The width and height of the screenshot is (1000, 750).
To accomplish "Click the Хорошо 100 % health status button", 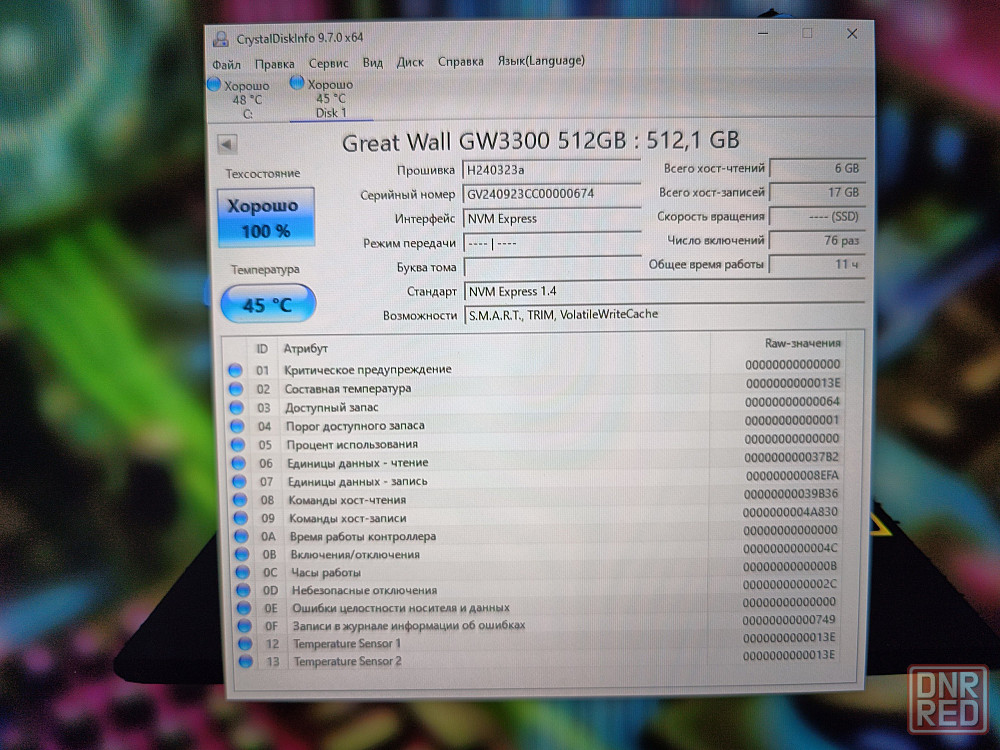I will pyautogui.click(x=266, y=217).
